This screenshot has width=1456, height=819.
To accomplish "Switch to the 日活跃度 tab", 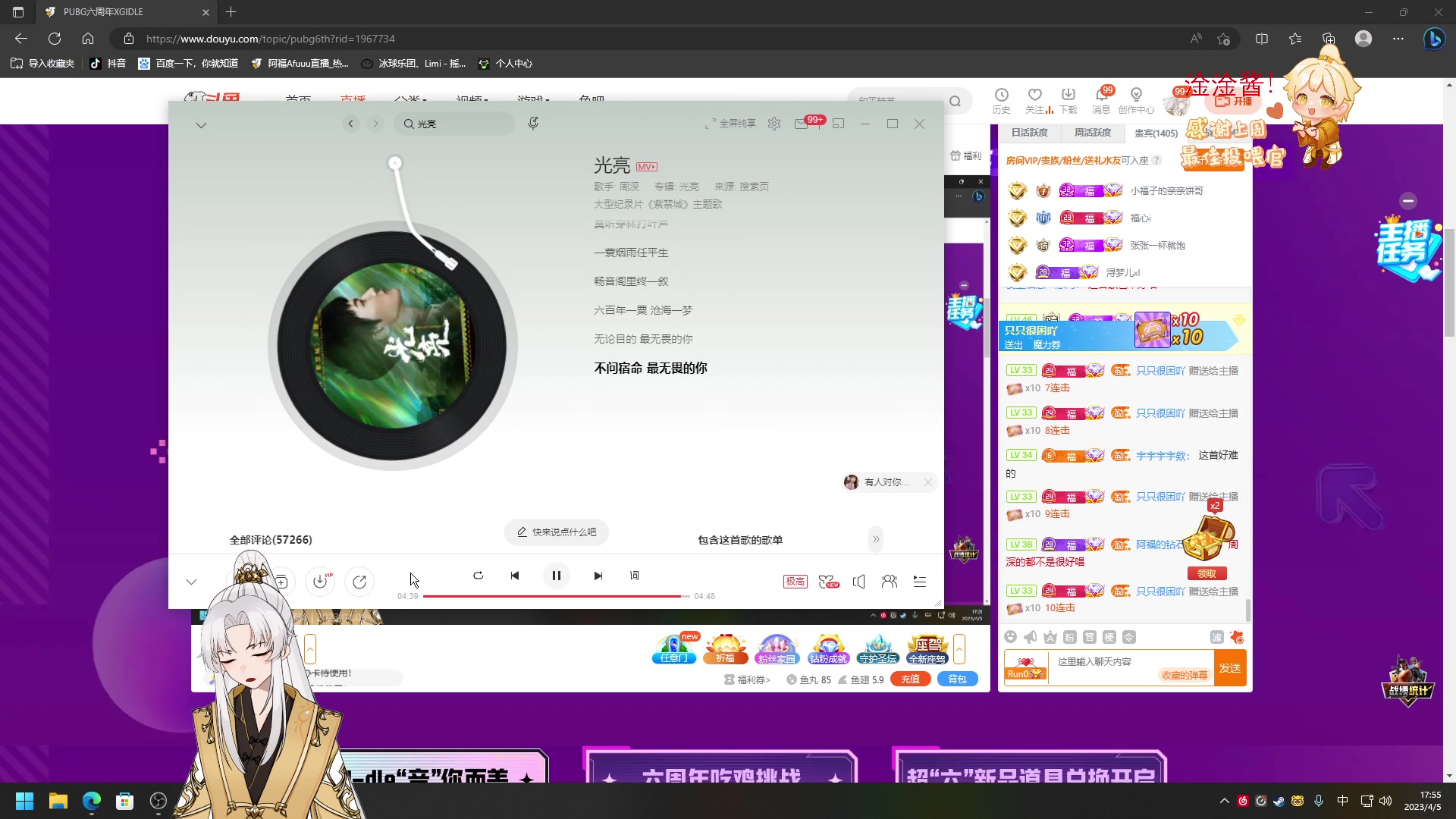I will pyautogui.click(x=1029, y=133).
